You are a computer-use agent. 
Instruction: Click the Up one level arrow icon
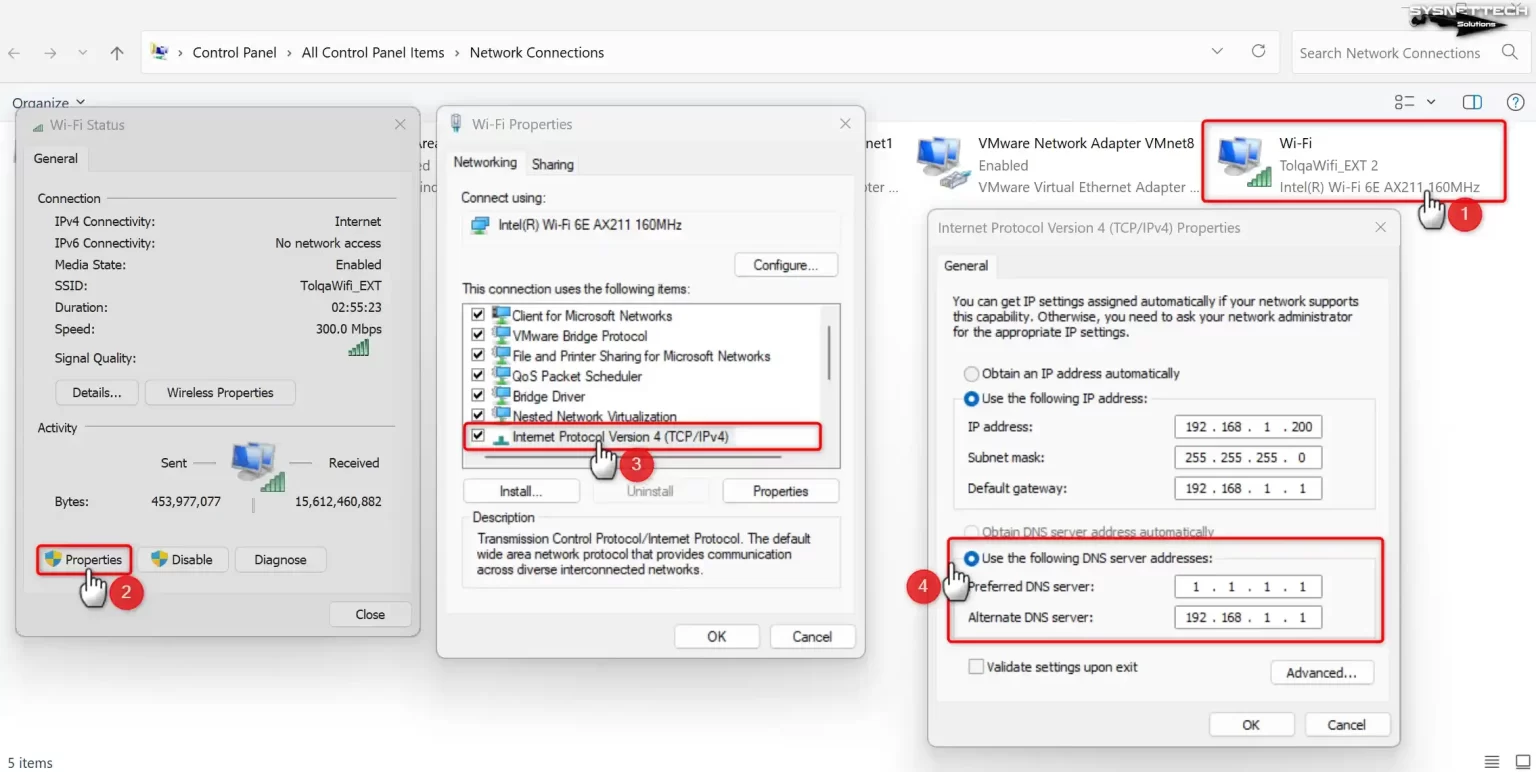pyautogui.click(x=117, y=53)
